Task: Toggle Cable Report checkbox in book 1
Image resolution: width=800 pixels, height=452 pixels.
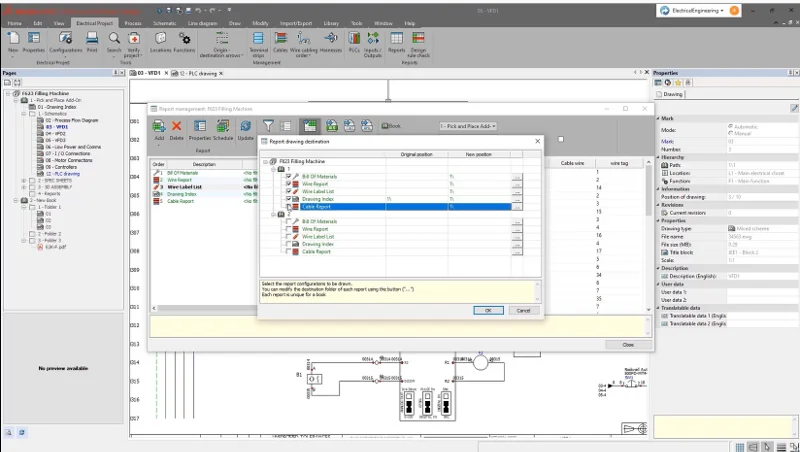Action: click(290, 206)
